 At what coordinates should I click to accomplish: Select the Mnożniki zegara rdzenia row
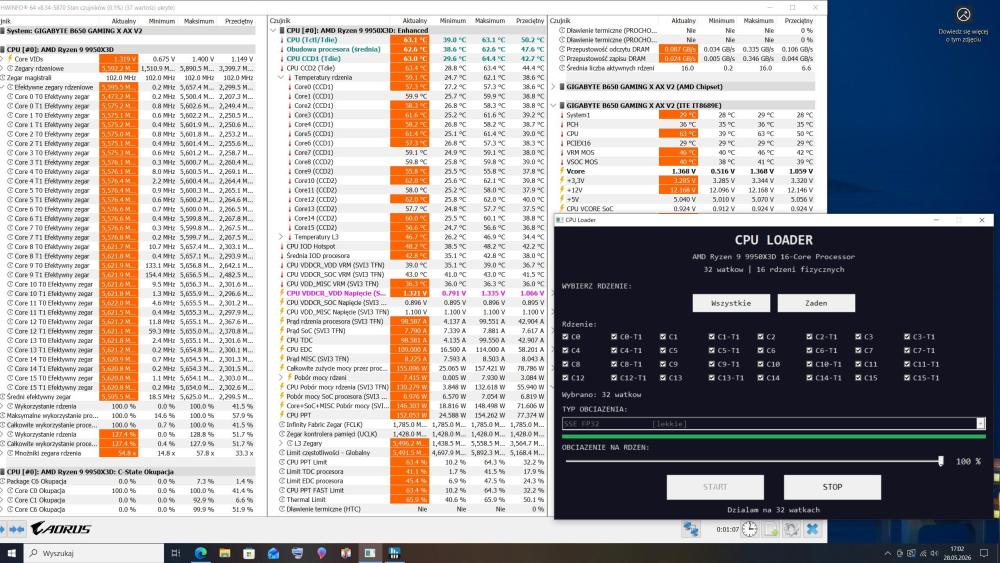128,453
